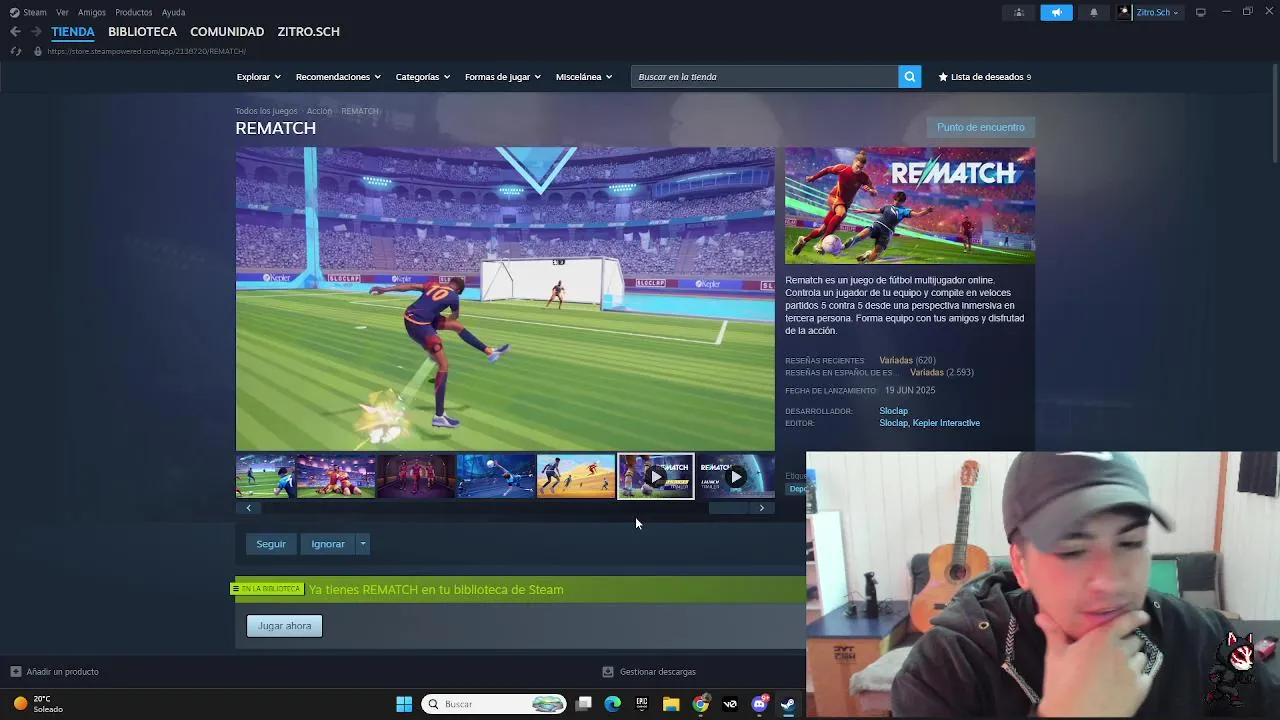This screenshot has width=1280, height=720.
Task: Click the plus icon beside Añadir un producto
Action: [15, 672]
